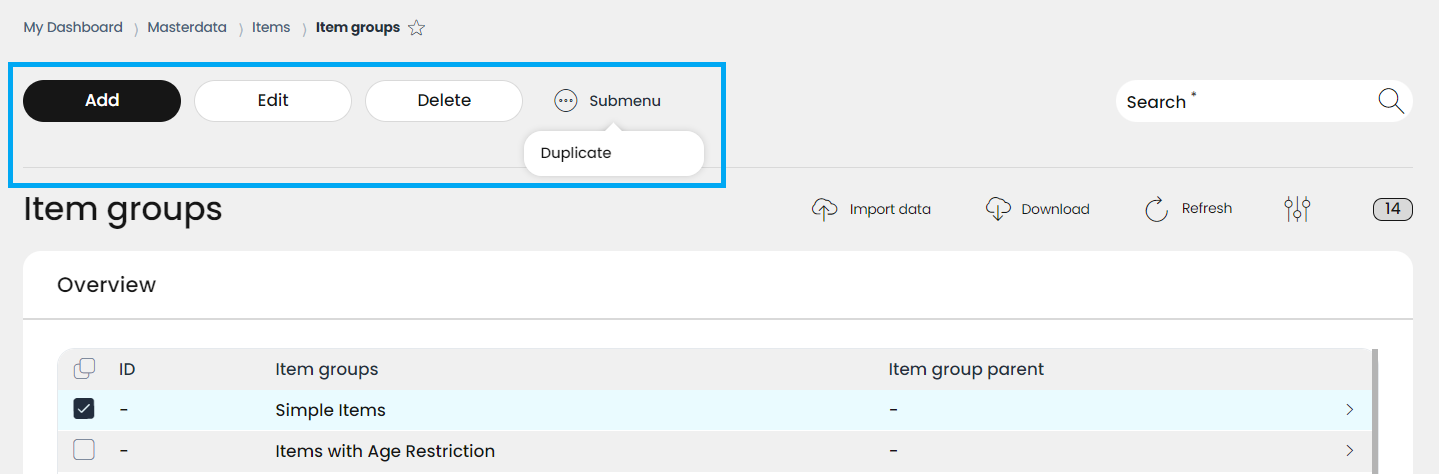Click the Refresh label

tap(1207, 209)
